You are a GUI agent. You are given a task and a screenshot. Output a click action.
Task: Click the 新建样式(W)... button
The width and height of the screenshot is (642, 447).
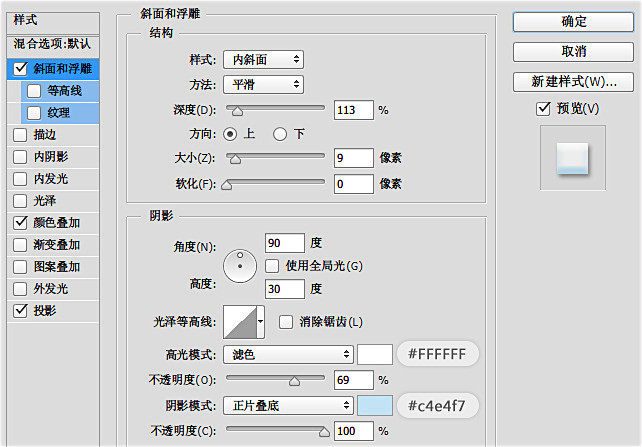(x=573, y=82)
